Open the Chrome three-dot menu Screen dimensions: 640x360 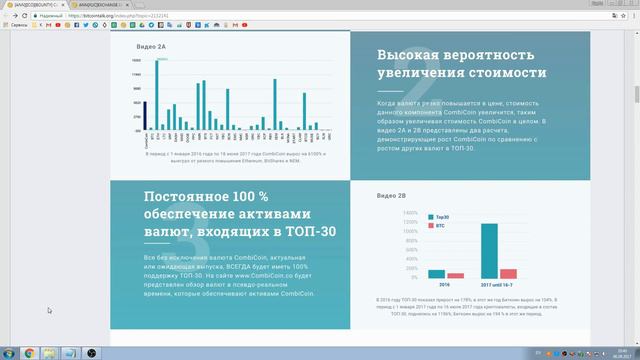coord(634,16)
